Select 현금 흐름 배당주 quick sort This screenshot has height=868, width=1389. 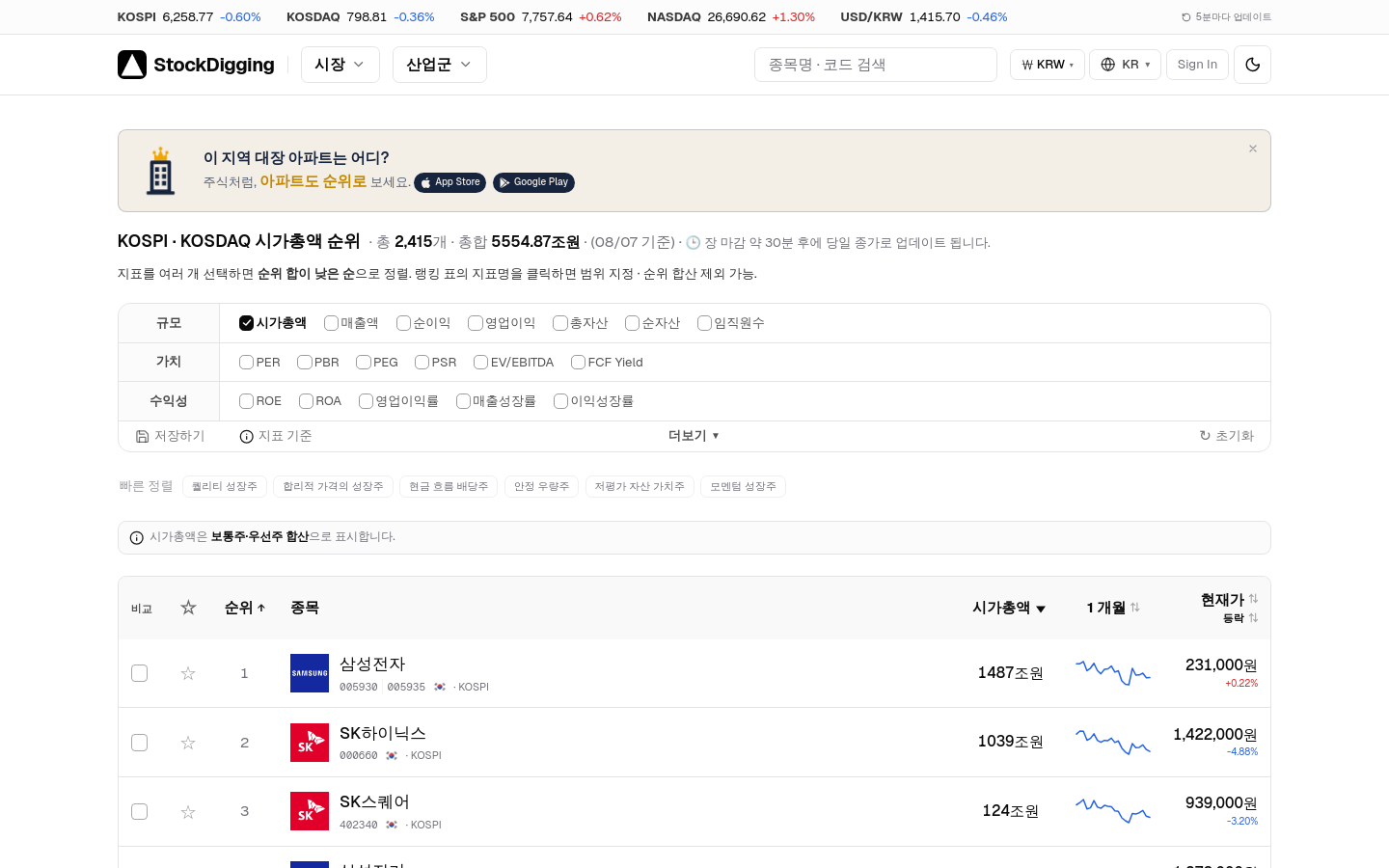[449, 486]
